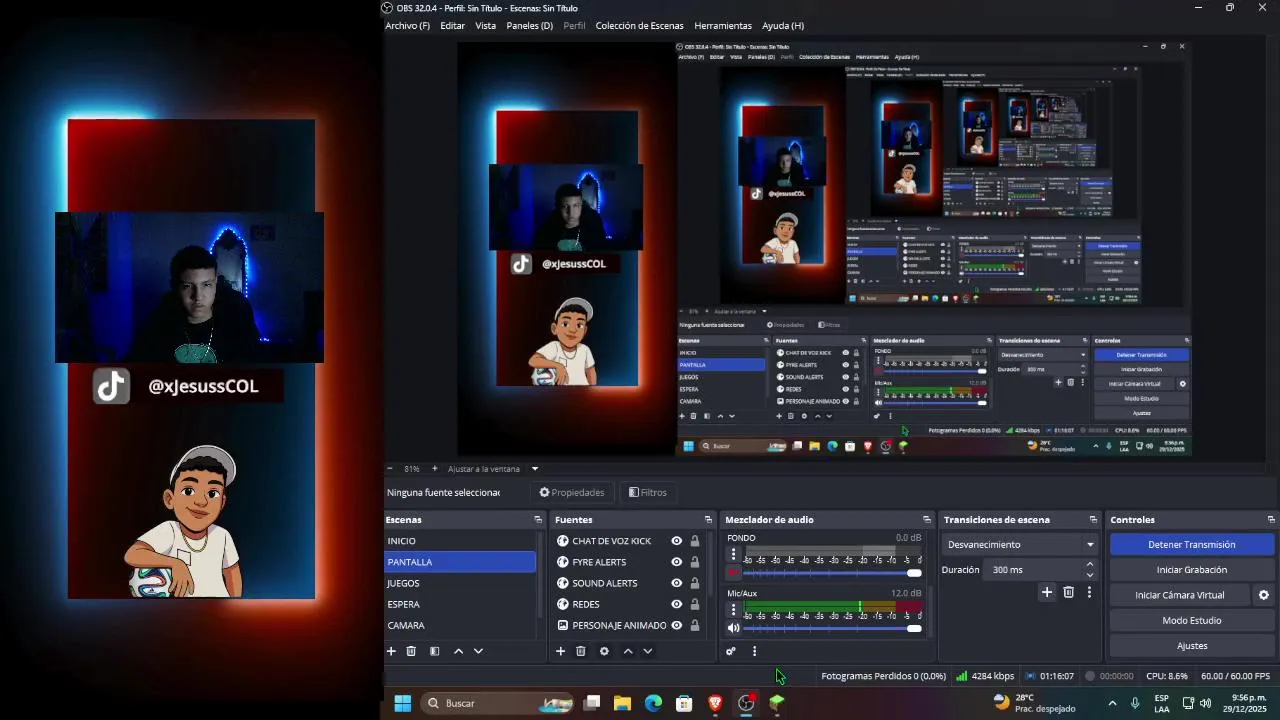Show hidden system tray icons chevron
The width and height of the screenshot is (1280, 720).
click(1112, 703)
